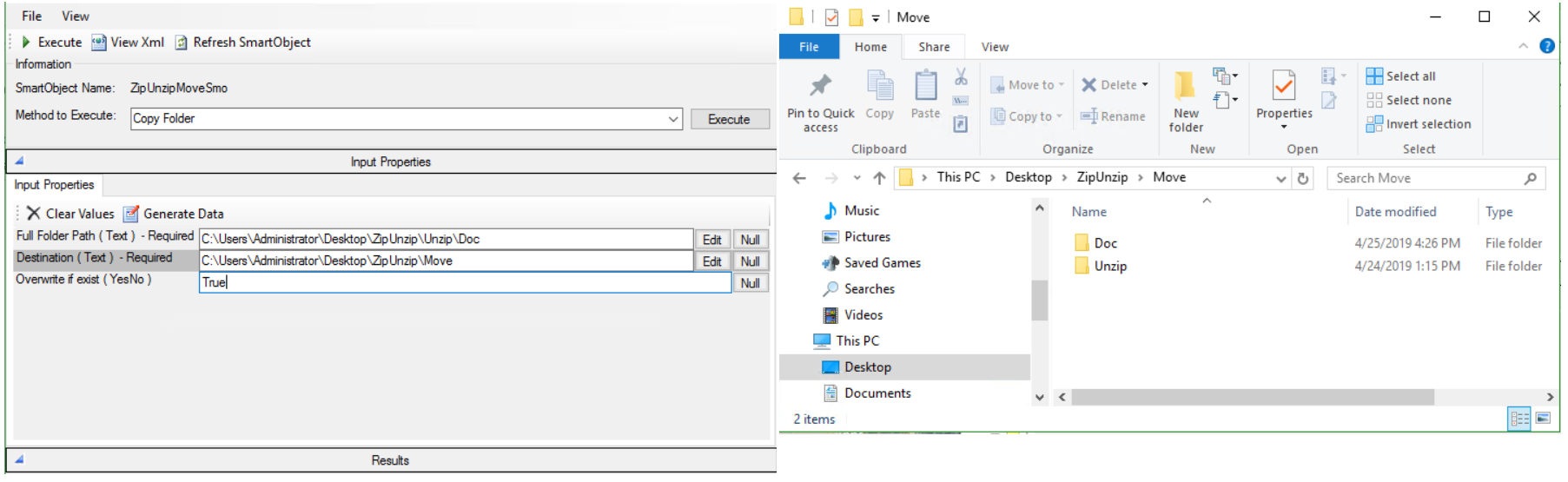This screenshot has height=482, width=1568.
Task: Click the green Execute arrow icon
Action: point(26,42)
